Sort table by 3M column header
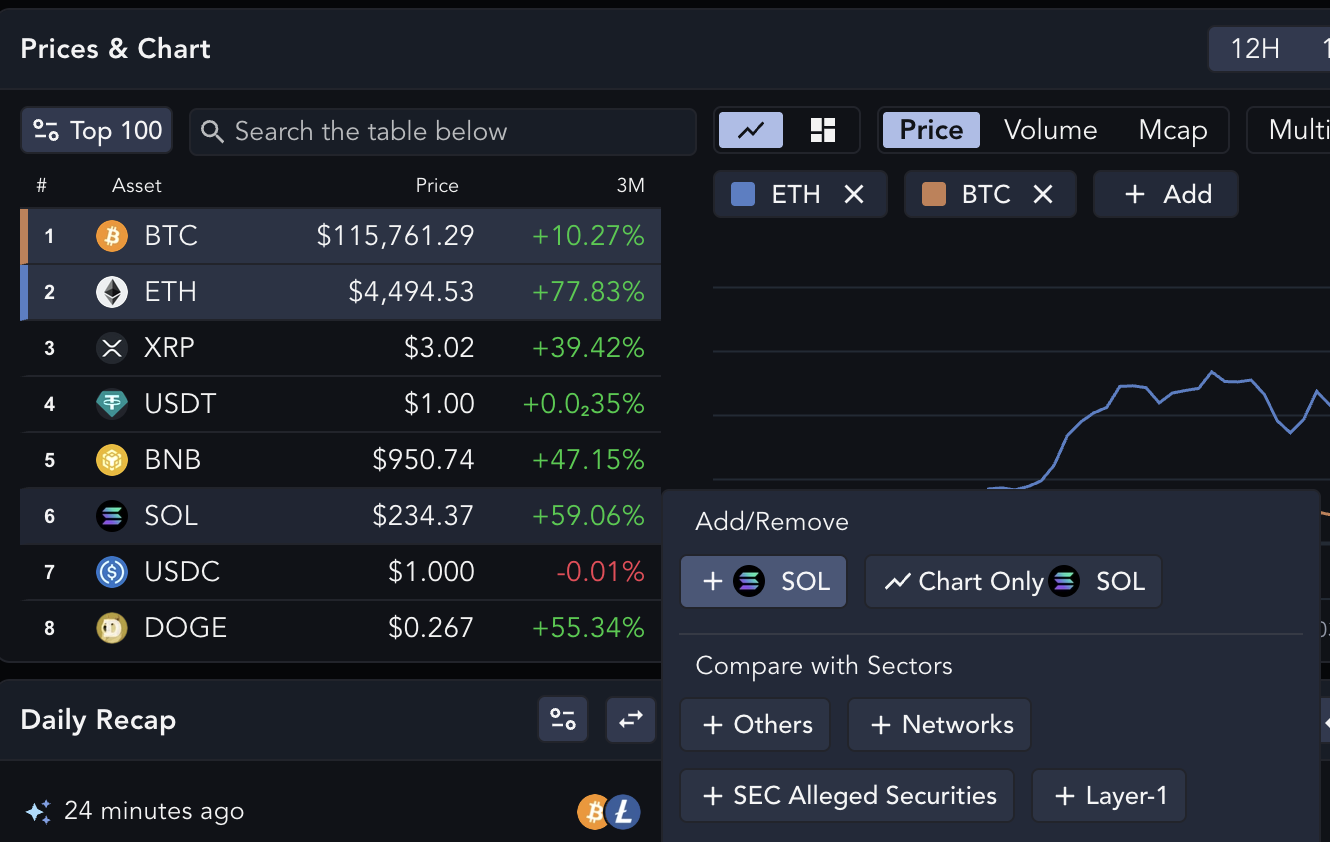The width and height of the screenshot is (1330, 842). coord(630,186)
